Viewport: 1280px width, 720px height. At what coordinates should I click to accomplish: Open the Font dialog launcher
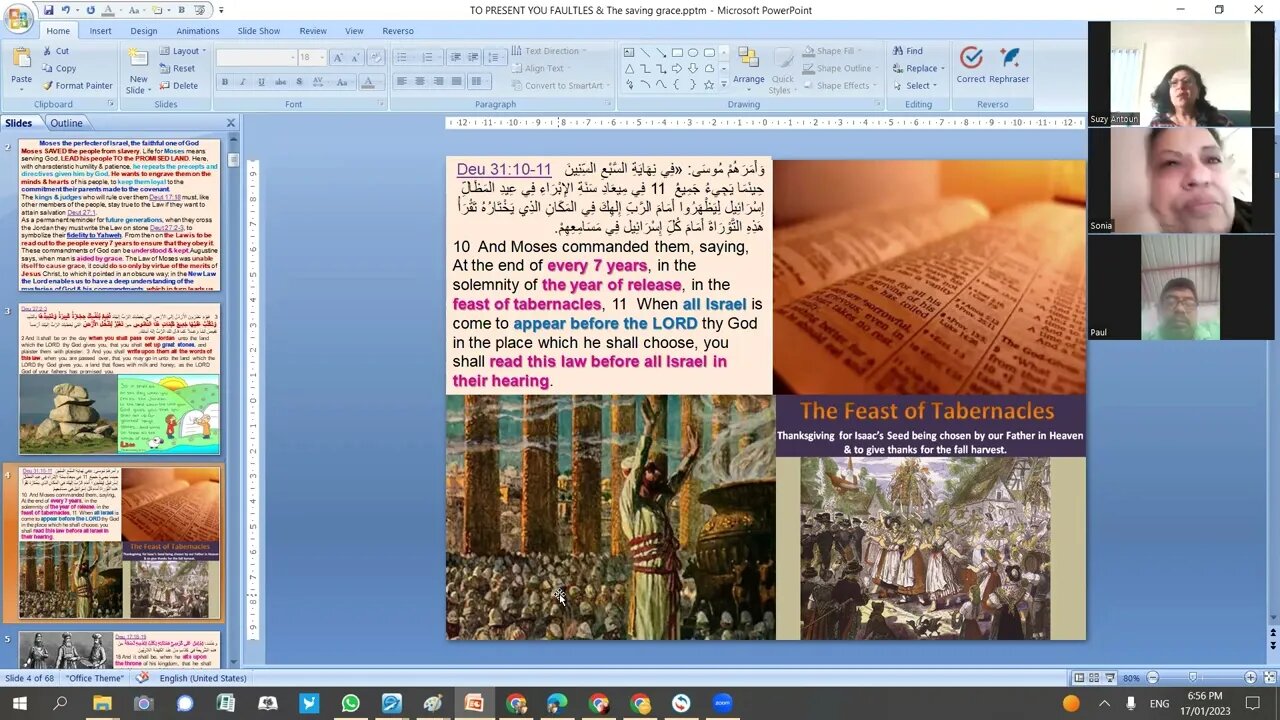pos(381,104)
